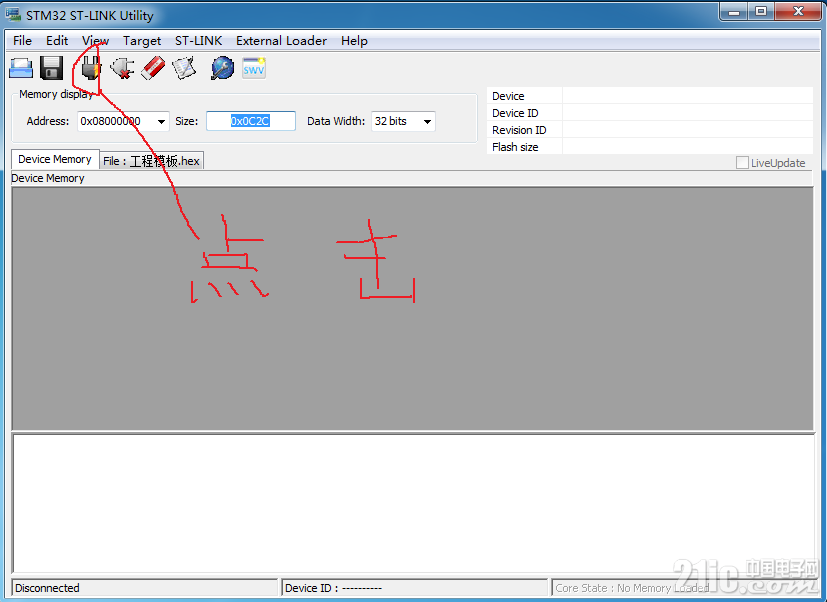
Task: Open the File menu
Action: [23, 41]
